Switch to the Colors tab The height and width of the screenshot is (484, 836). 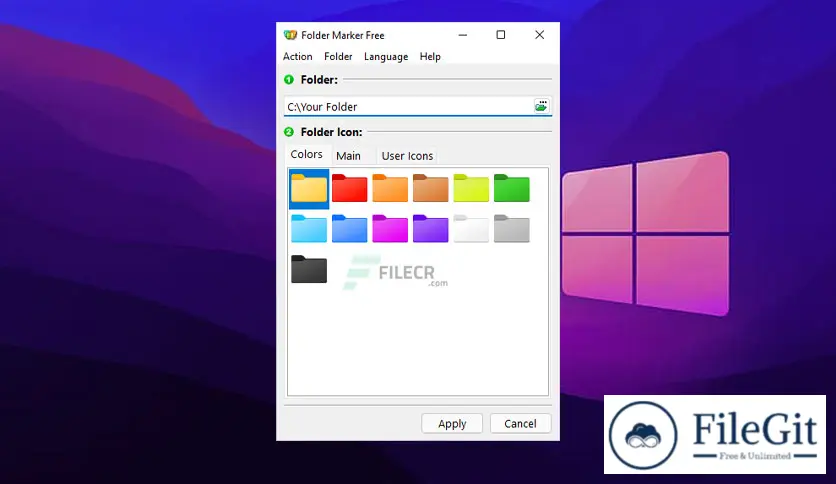point(307,154)
